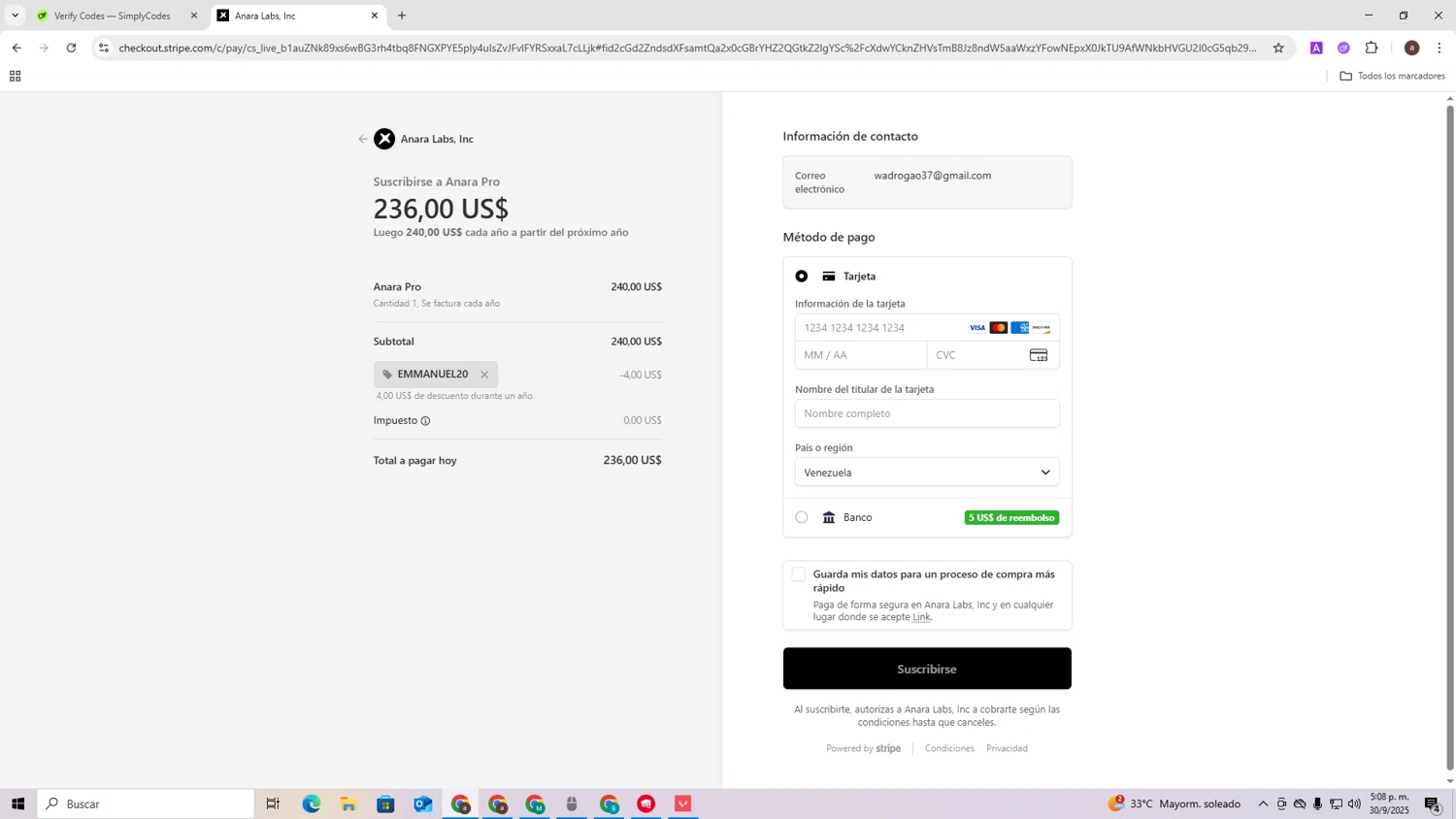Click the address bar URL
Screen dimensions: 1456x819
(687, 48)
